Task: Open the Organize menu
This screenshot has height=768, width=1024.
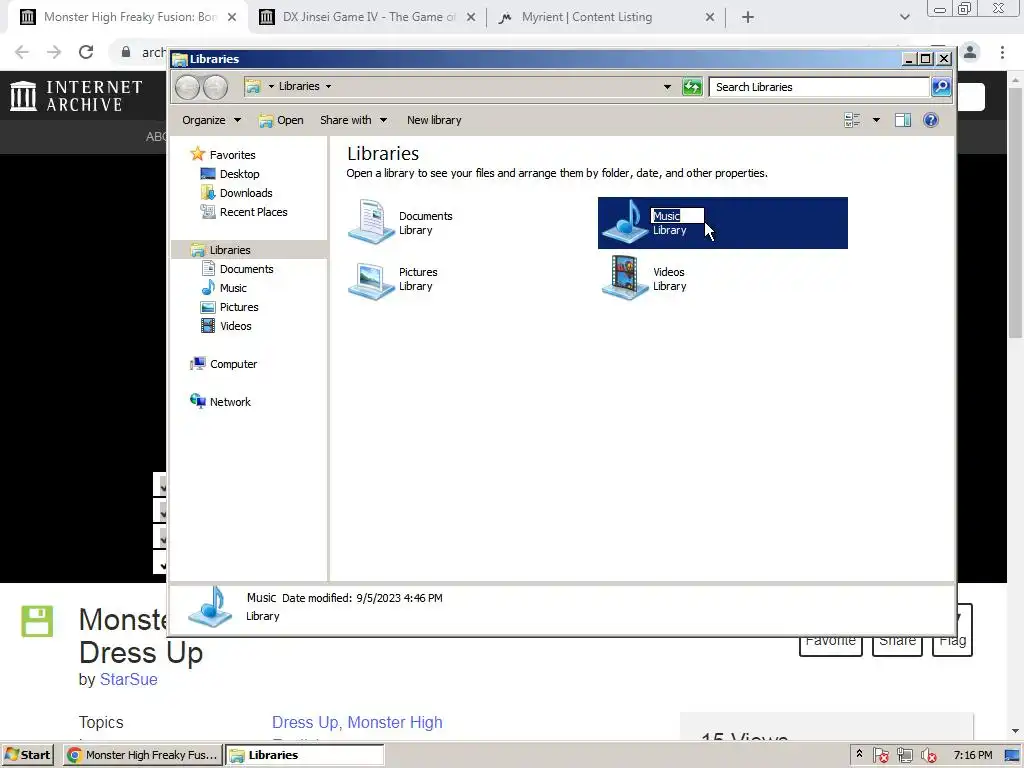Action: [x=212, y=120]
